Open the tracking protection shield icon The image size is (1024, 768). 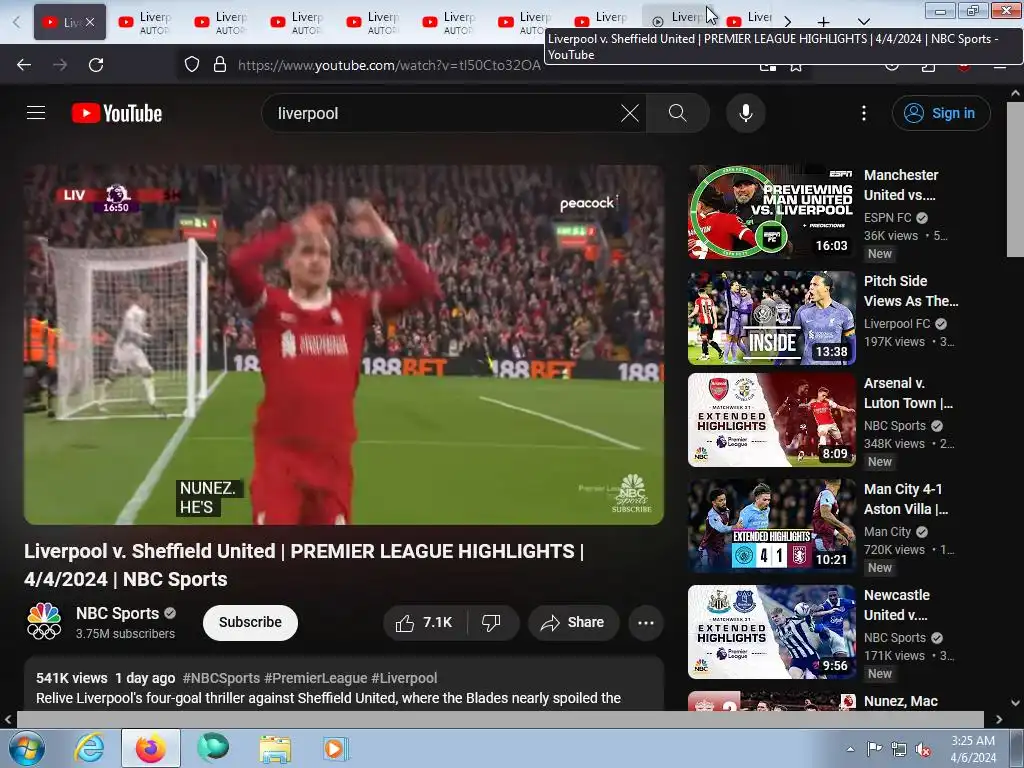191,64
